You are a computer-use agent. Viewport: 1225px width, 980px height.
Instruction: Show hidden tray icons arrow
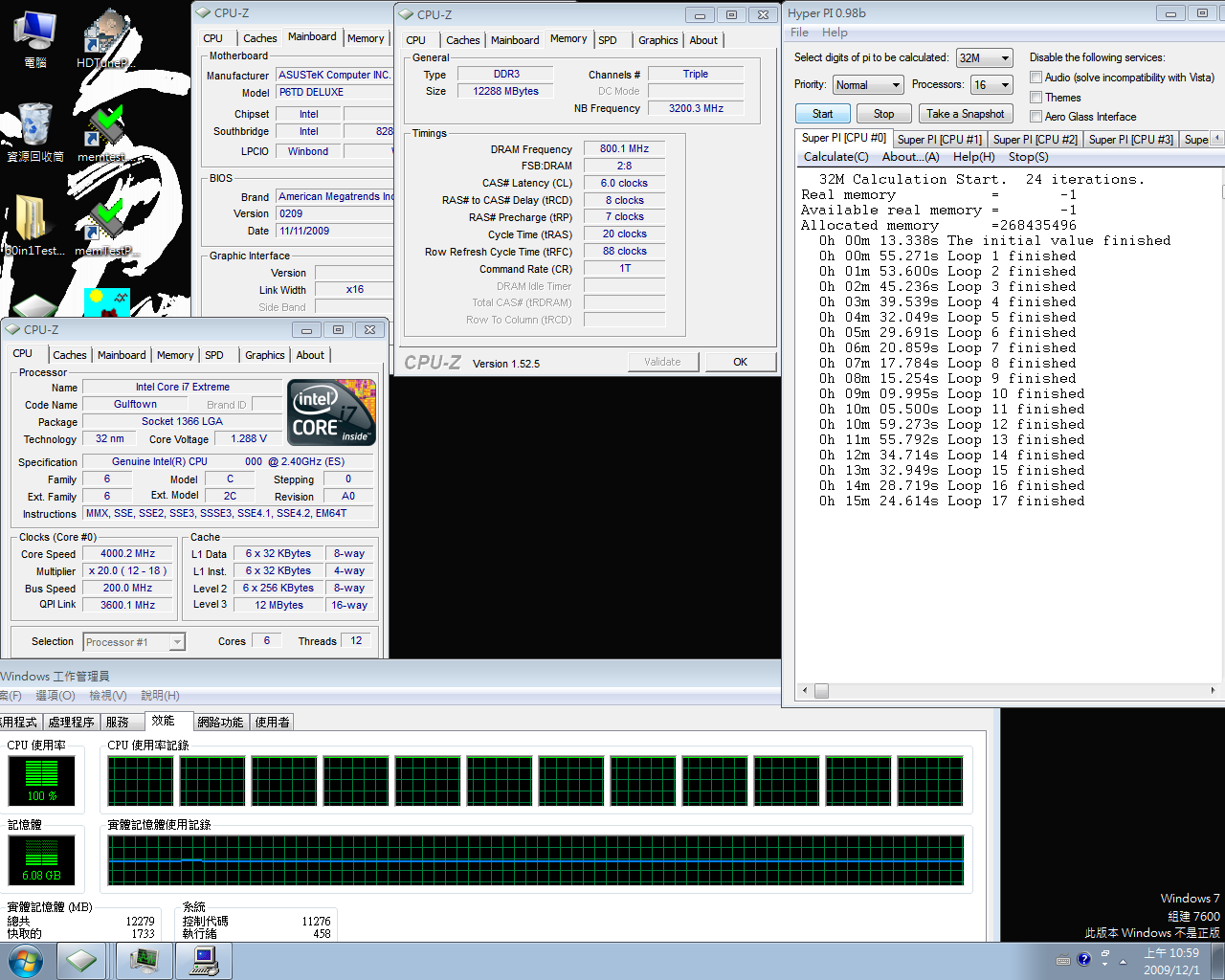pyautogui.click(x=1123, y=961)
